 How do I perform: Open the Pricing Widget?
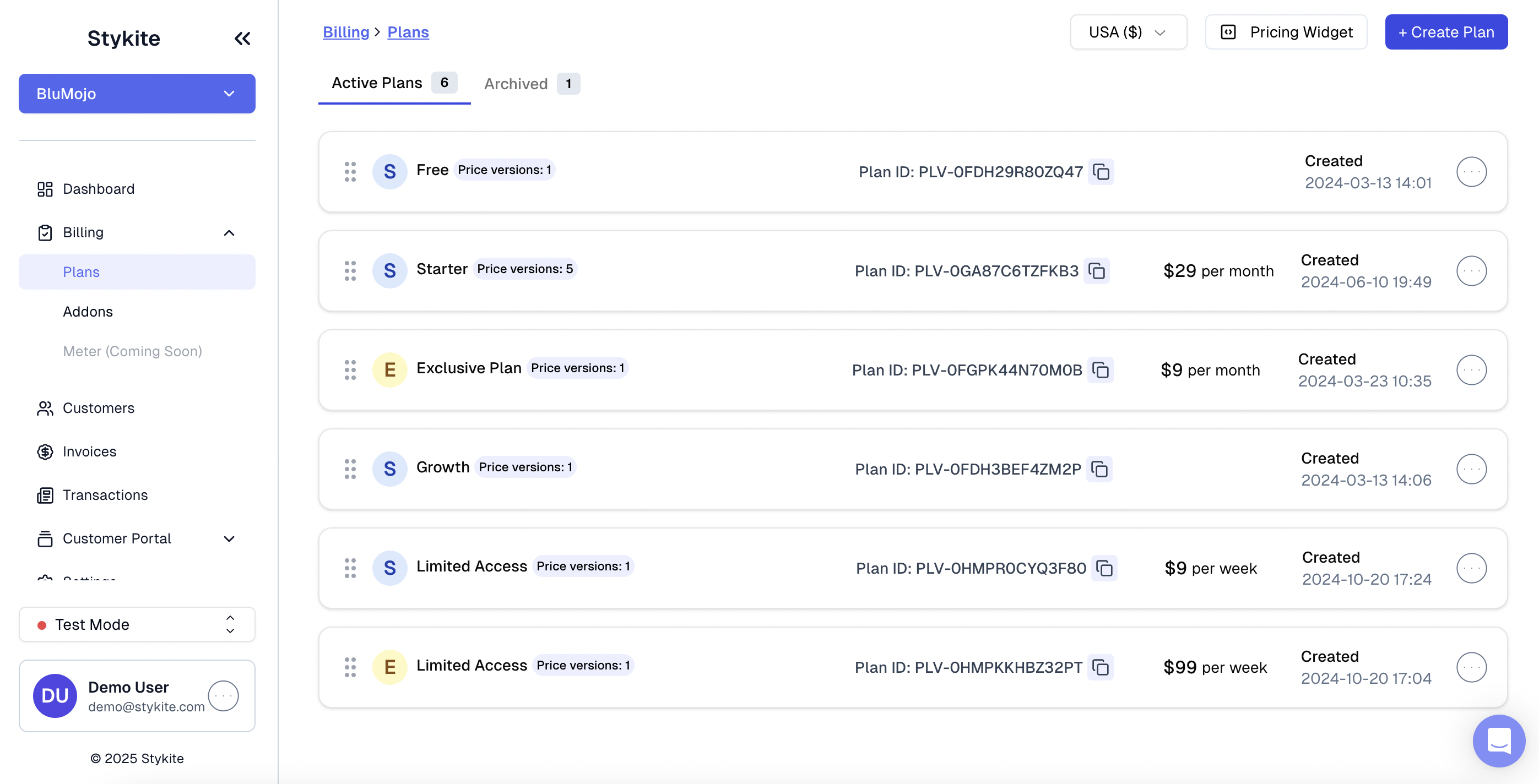coord(1286,32)
